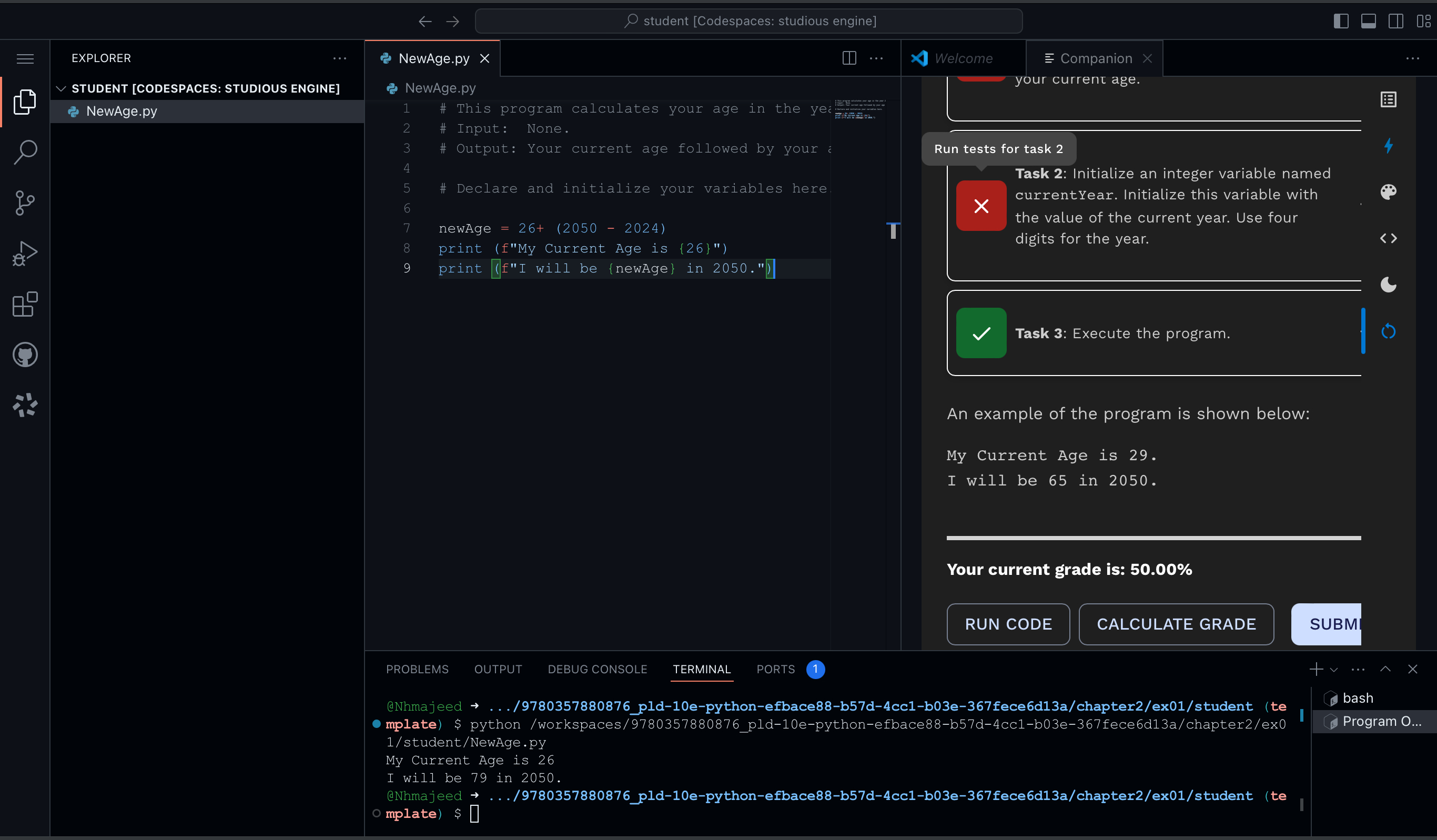Click the CALCULATE GRADE button
The image size is (1437, 840).
click(1176, 624)
